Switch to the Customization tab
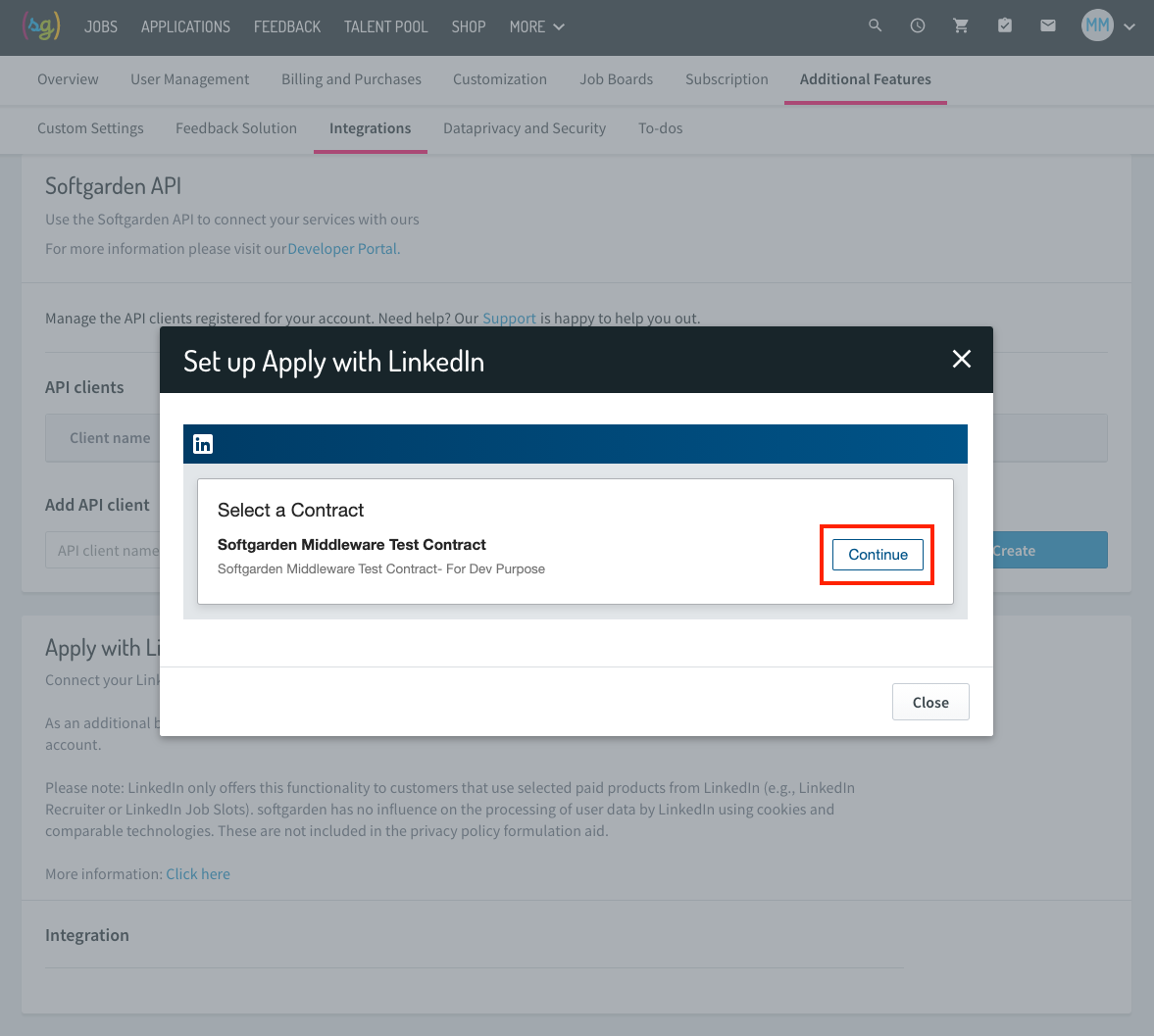Viewport: 1154px width, 1036px height. 500,79
